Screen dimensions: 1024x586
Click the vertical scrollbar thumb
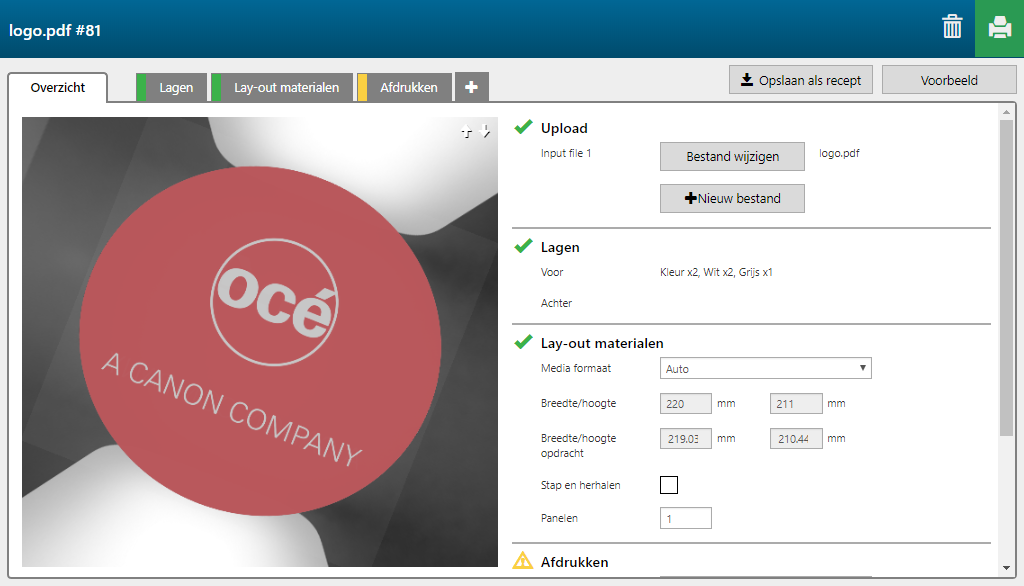point(1006,278)
